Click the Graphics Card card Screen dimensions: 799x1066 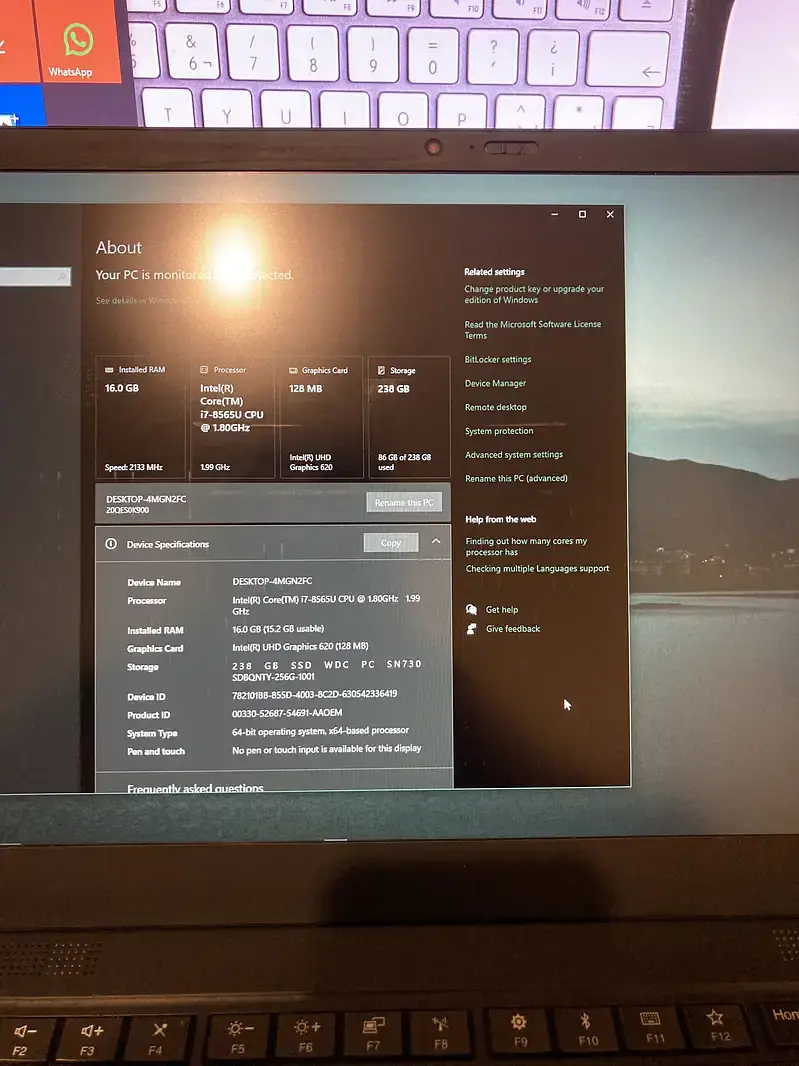tap(321, 417)
